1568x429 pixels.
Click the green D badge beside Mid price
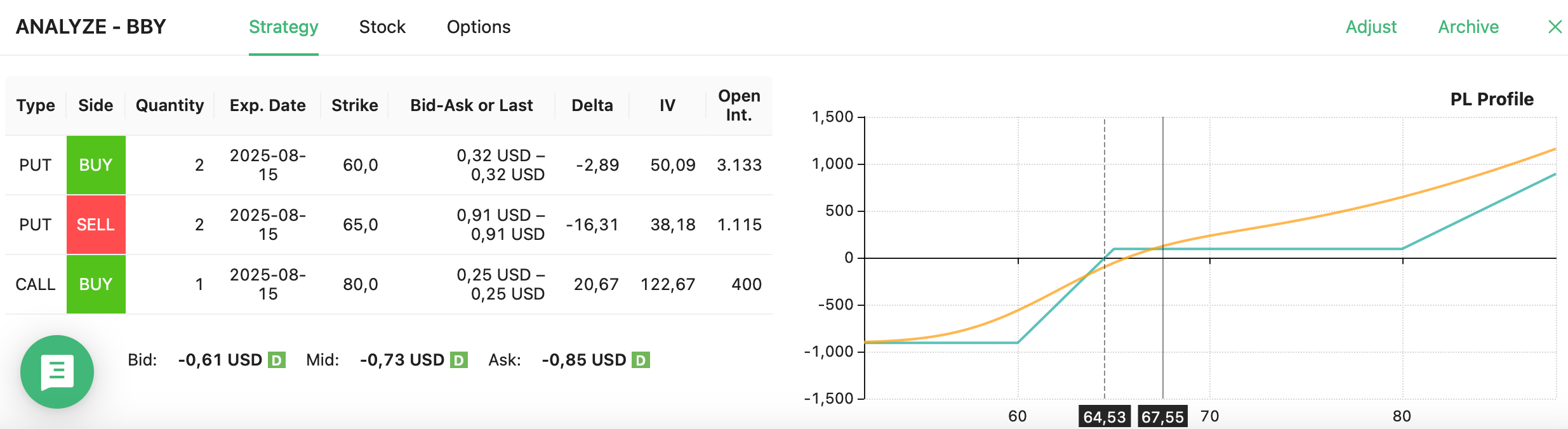(x=458, y=360)
